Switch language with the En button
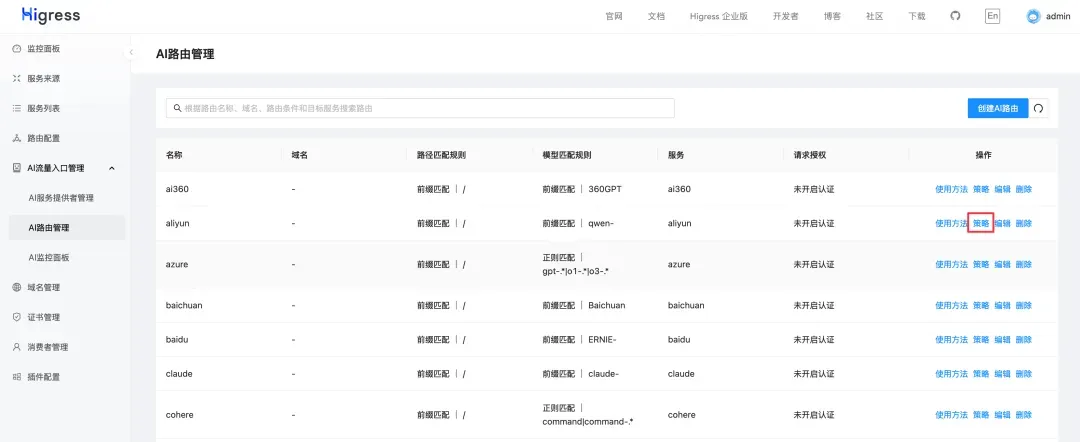 click(x=993, y=16)
